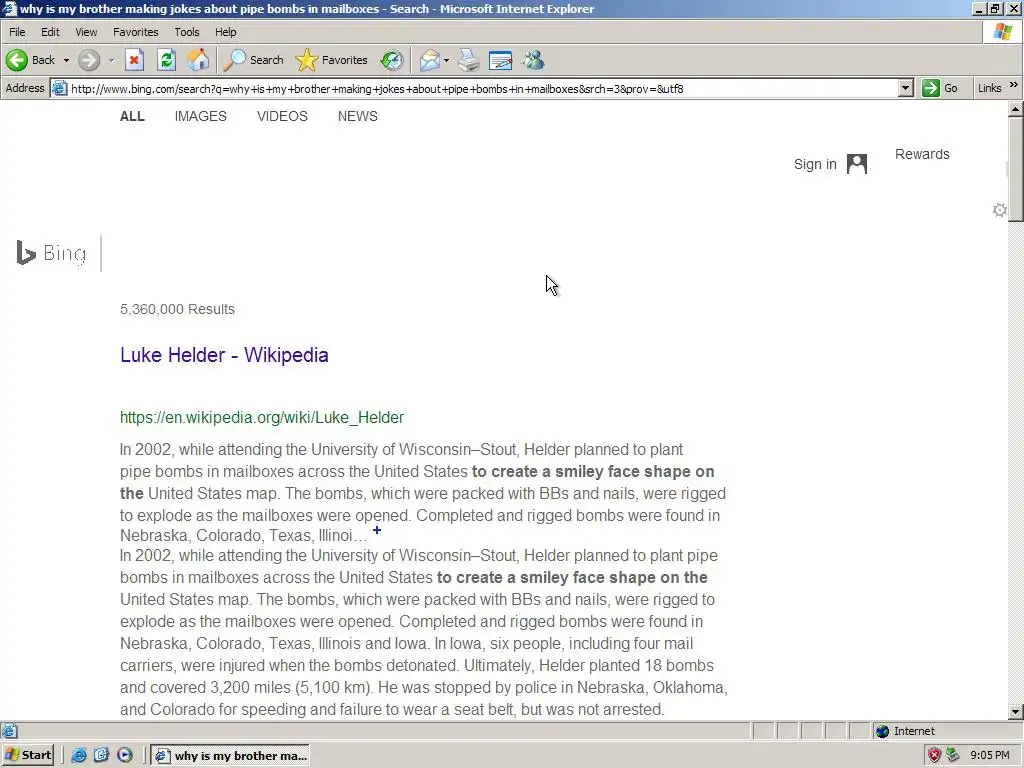Click the Mail envelope icon

(430, 60)
